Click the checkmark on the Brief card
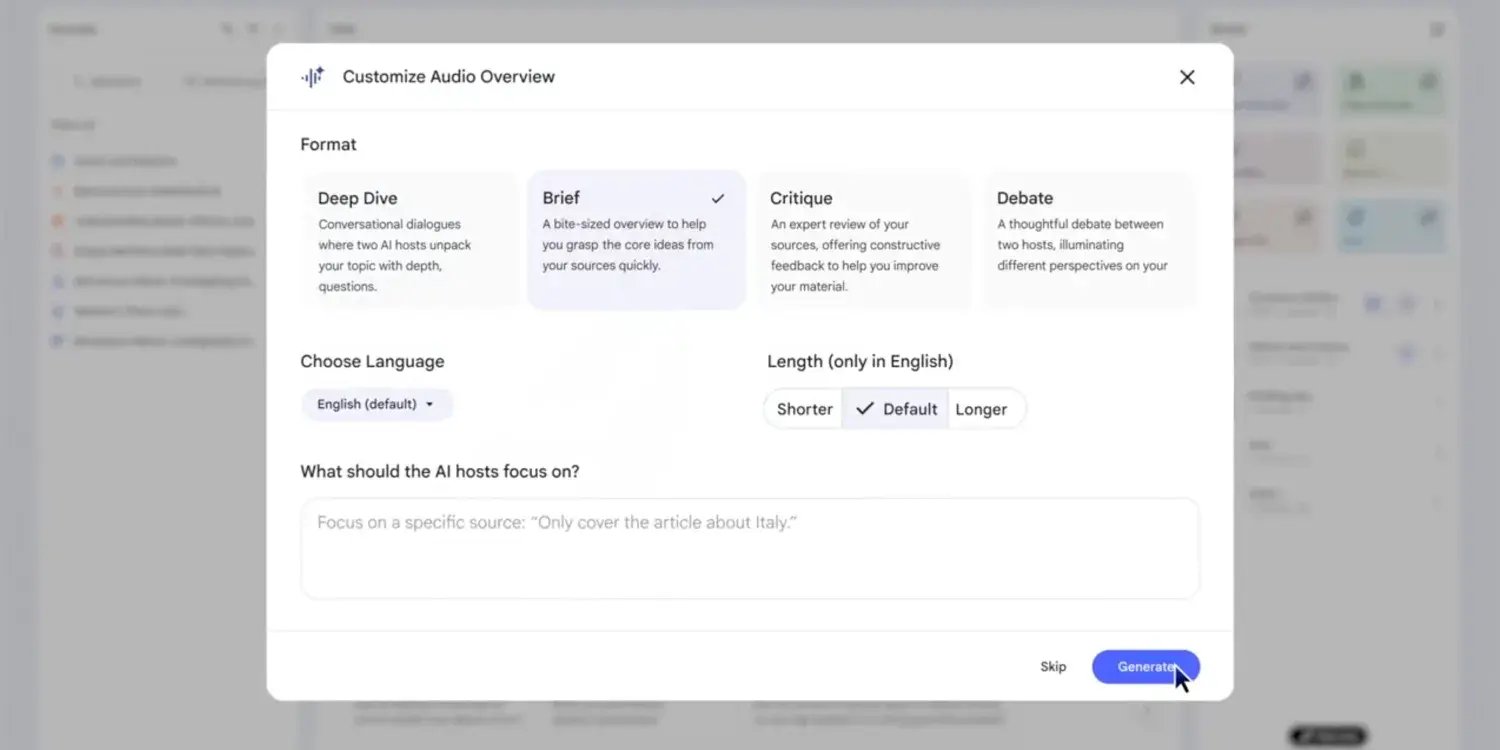 (717, 197)
